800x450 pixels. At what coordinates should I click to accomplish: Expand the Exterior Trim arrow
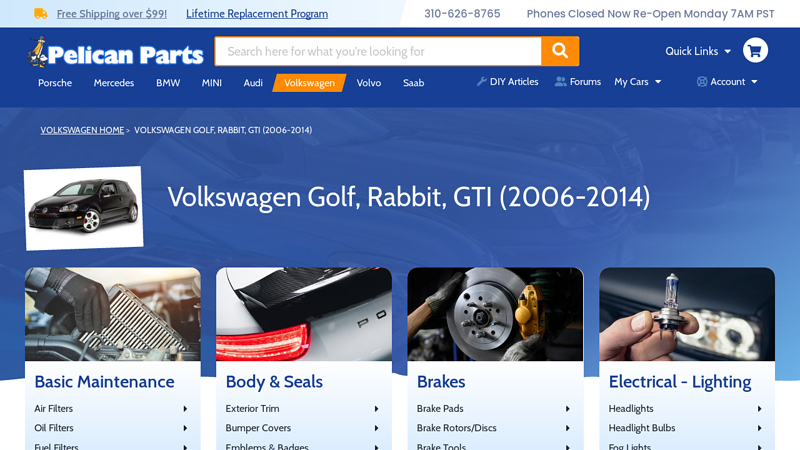377,409
